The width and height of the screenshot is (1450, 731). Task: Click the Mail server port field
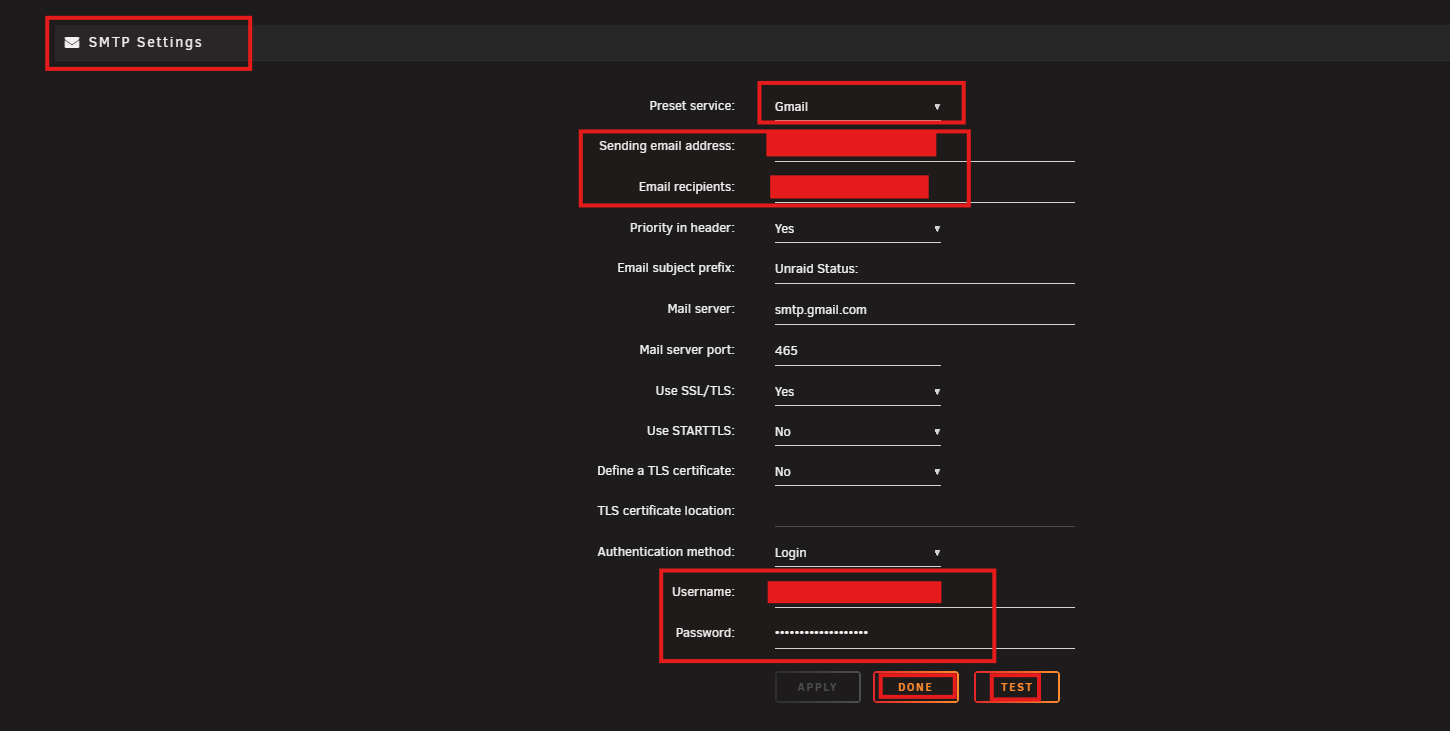tap(857, 351)
